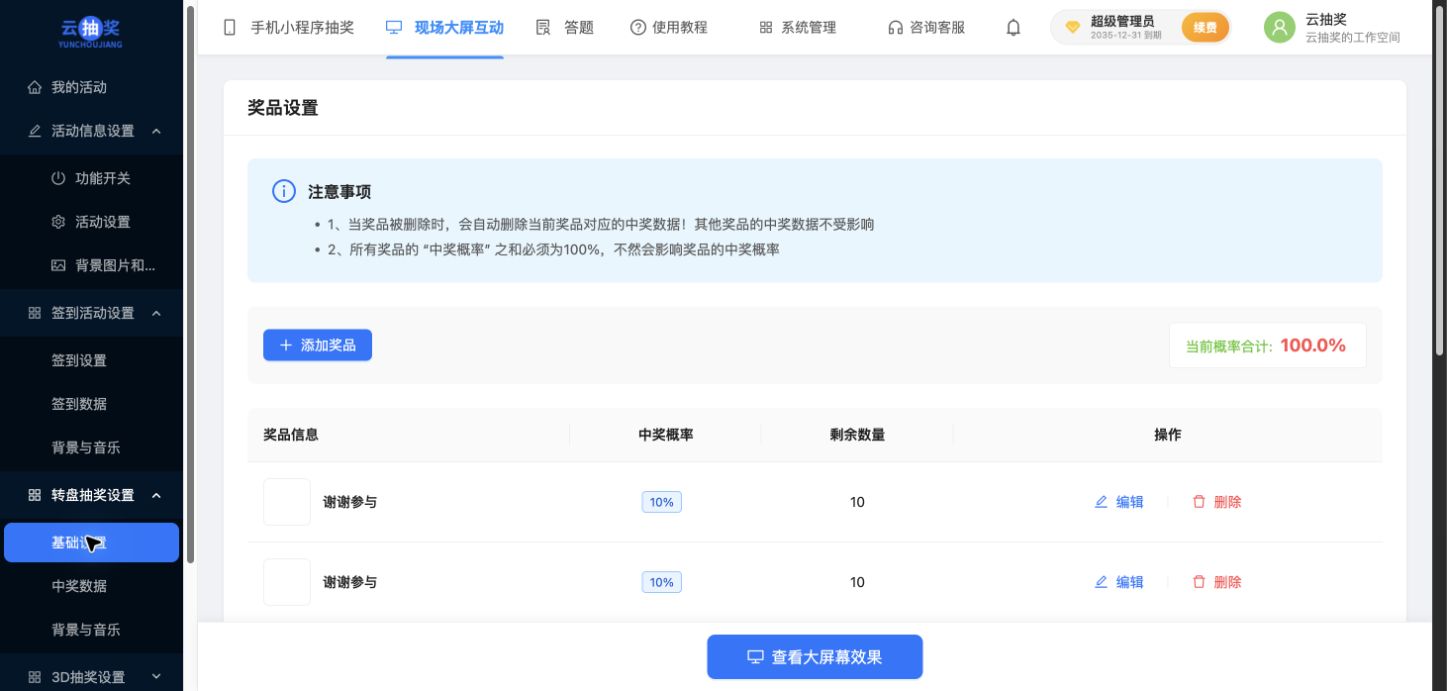Open 咨询客服 in the top bar
Image resolution: width=1447 pixels, height=691 pixels.
[938, 27]
